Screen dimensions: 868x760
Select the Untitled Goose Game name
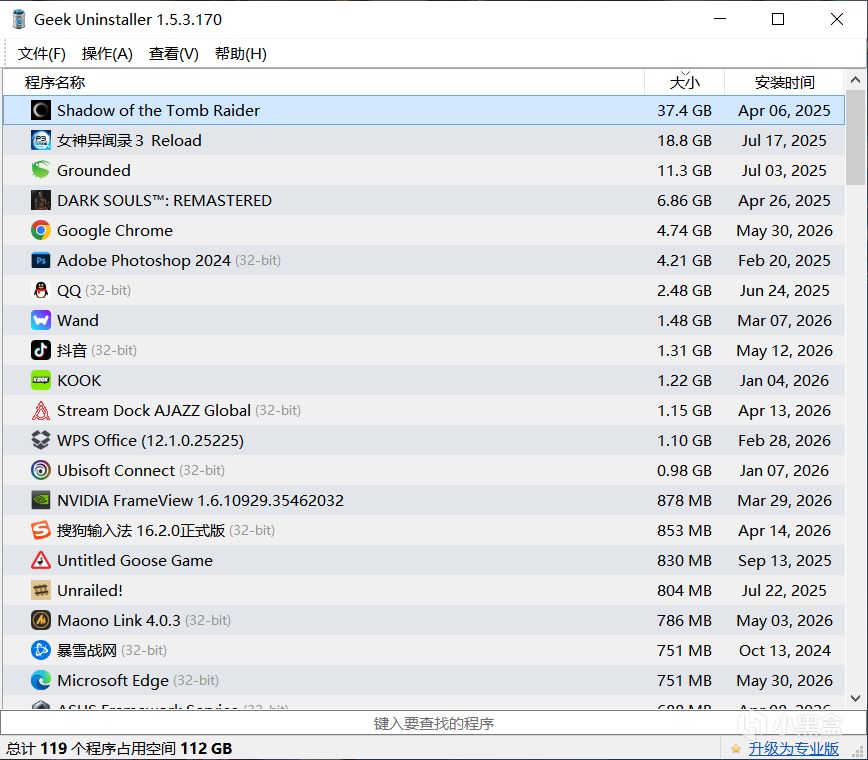pyautogui.click(x=135, y=560)
